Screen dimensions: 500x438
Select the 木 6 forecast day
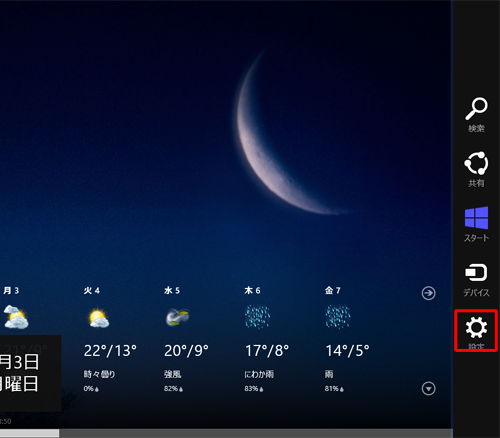click(252, 291)
